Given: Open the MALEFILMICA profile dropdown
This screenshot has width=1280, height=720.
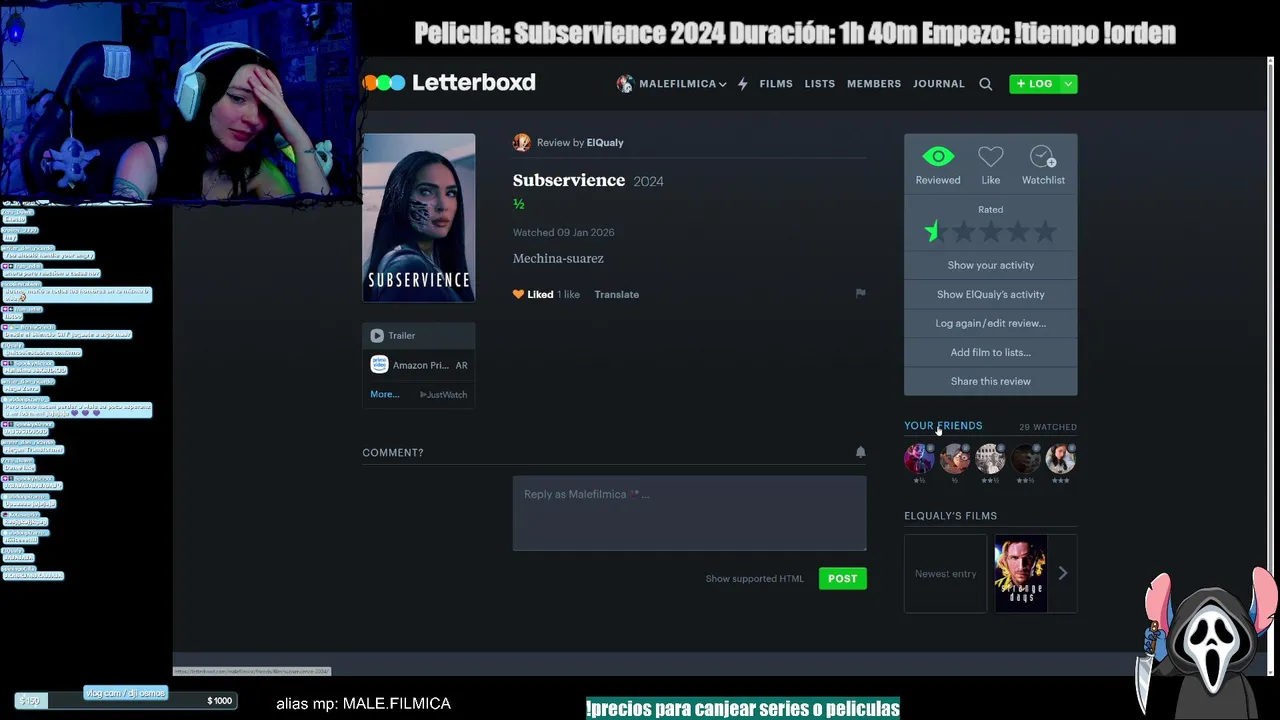Looking at the screenshot, I should click(671, 84).
